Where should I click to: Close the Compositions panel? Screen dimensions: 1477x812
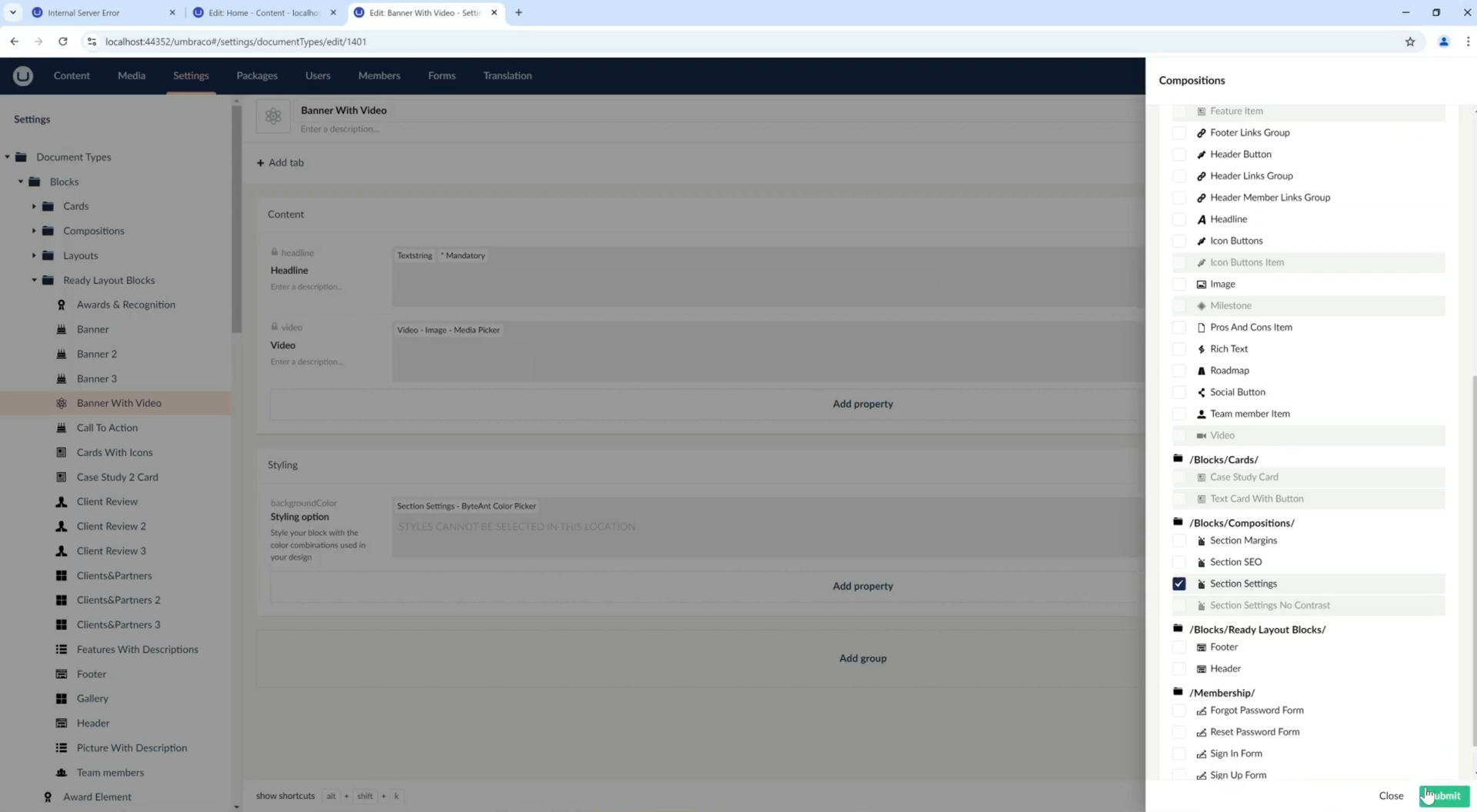pyautogui.click(x=1391, y=796)
